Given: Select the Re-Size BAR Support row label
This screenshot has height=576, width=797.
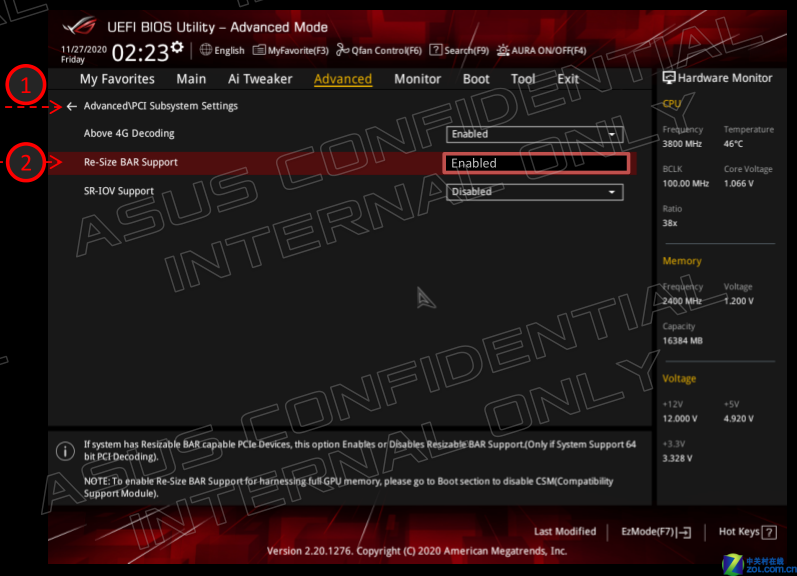Looking at the screenshot, I should [131, 162].
